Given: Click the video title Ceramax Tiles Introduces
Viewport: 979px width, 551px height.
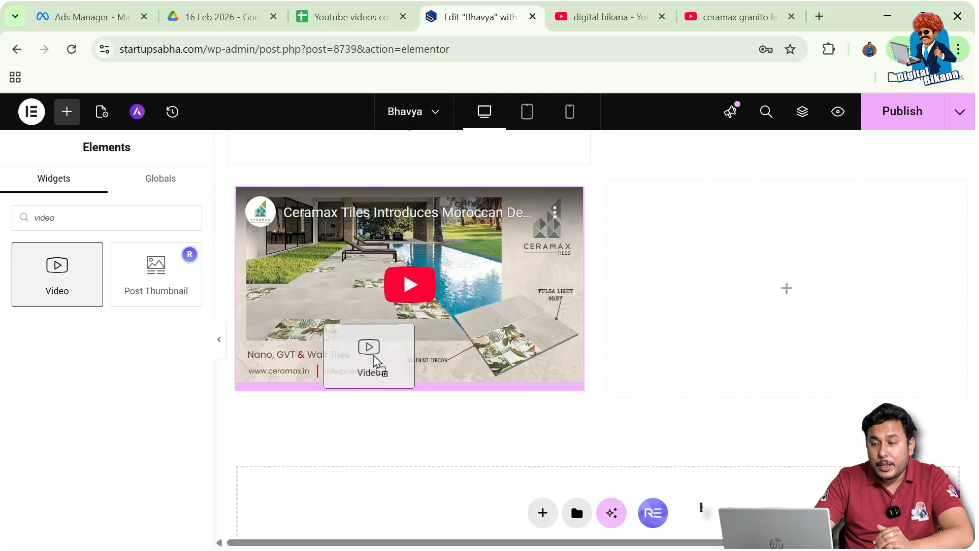Looking at the screenshot, I should pyautogui.click(x=407, y=213).
